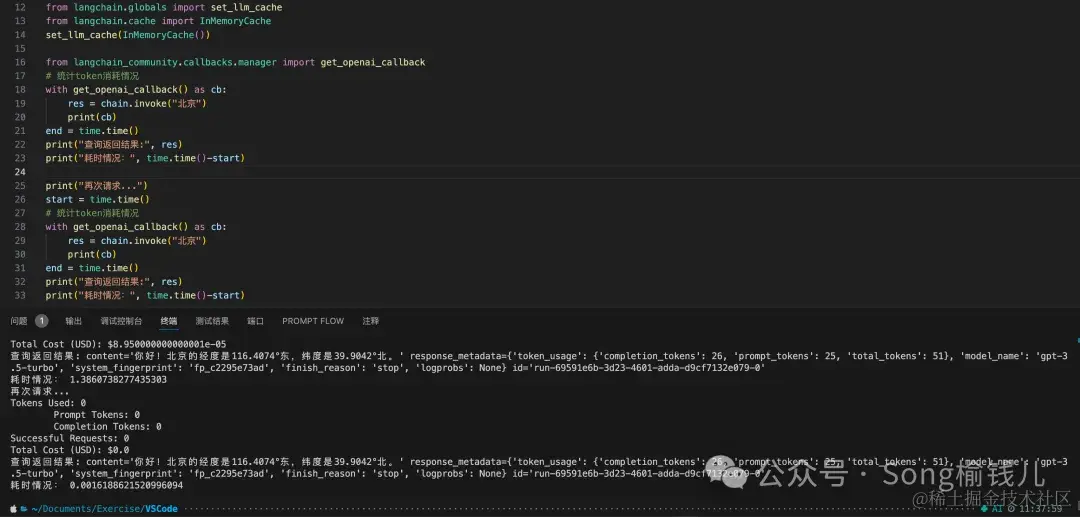This screenshot has height=517, width=1080.
Task: Click terminal output 'Total Cost (USD): $8.950000000000001e-05'
Action: pyautogui.click(x=118, y=344)
